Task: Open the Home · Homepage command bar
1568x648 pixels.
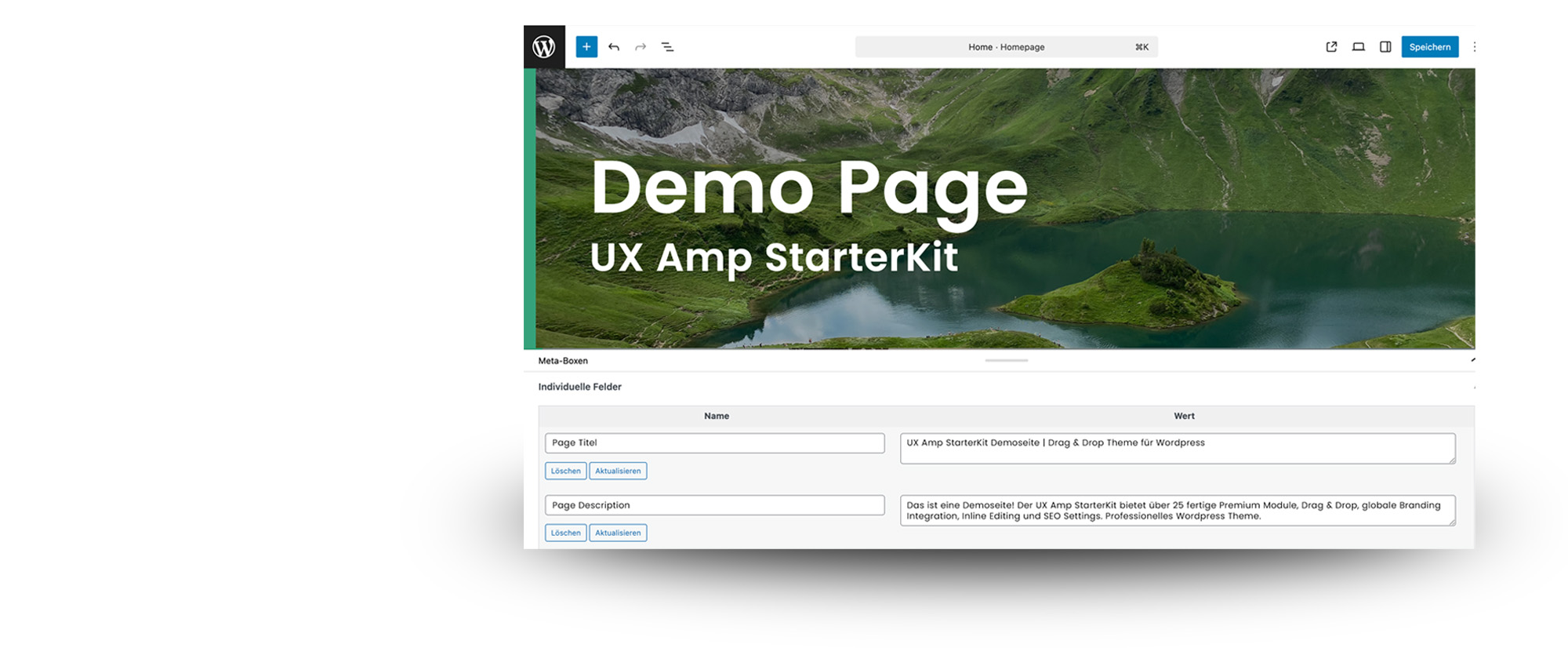Action: coord(1006,47)
